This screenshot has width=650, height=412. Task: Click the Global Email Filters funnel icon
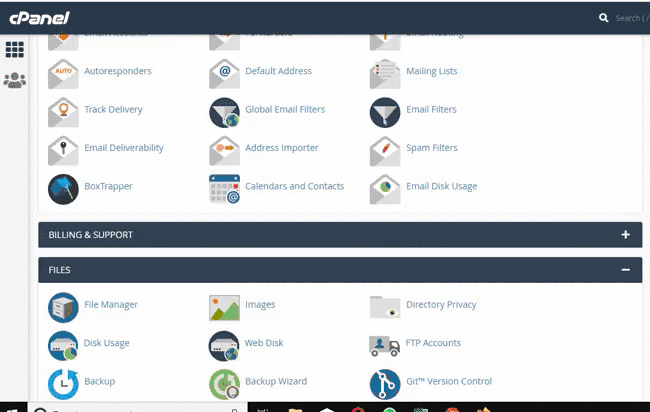(x=224, y=112)
